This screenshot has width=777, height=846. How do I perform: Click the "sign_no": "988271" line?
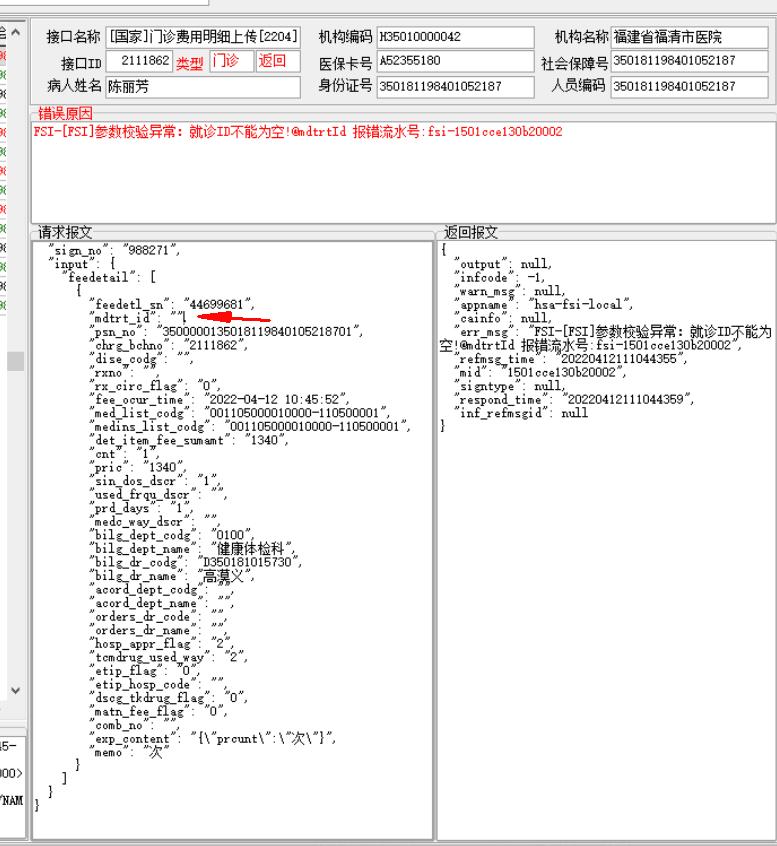(x=114, y=250)
